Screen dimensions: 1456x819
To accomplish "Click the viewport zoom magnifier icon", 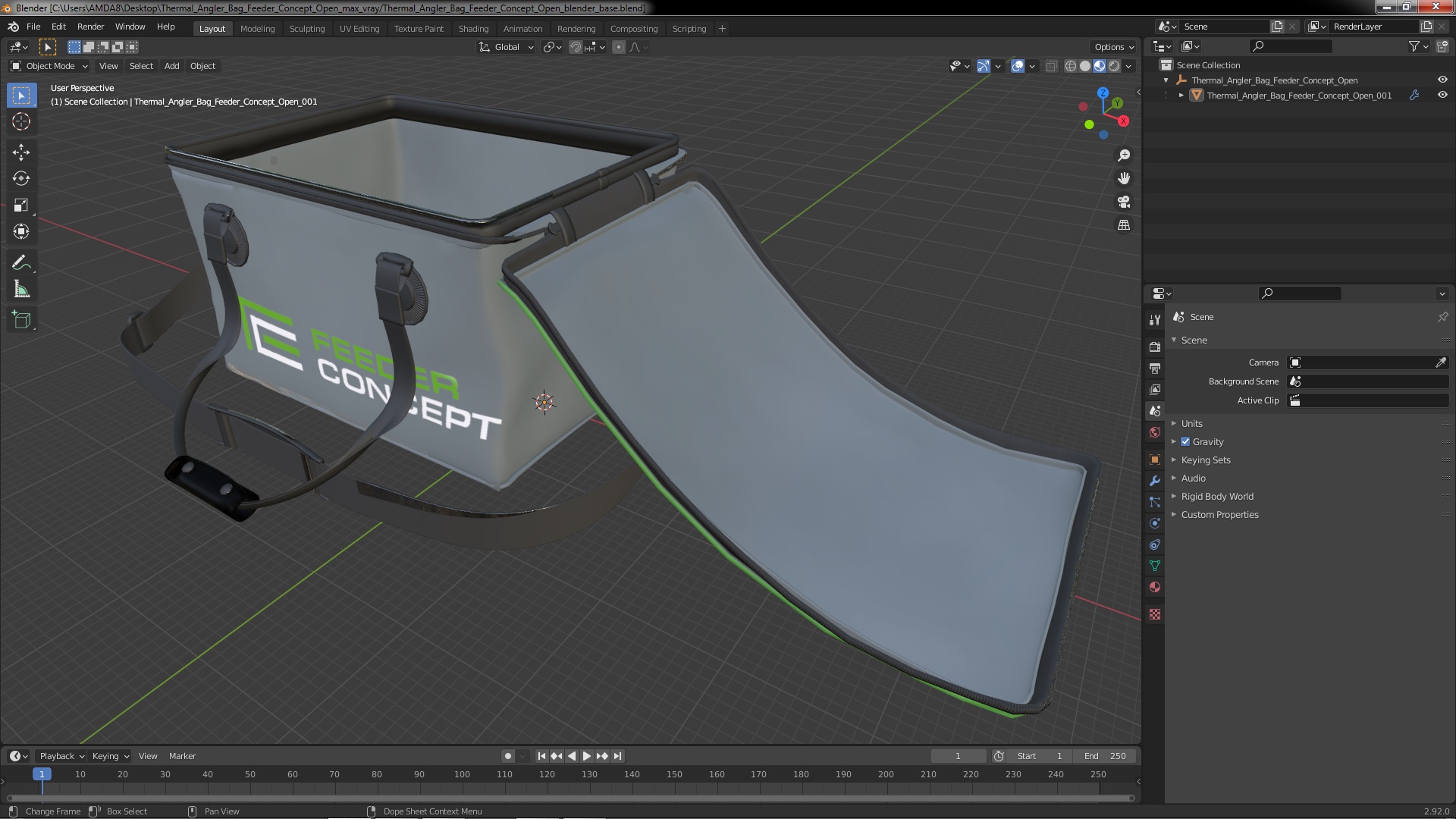I will coord(1124,155).
